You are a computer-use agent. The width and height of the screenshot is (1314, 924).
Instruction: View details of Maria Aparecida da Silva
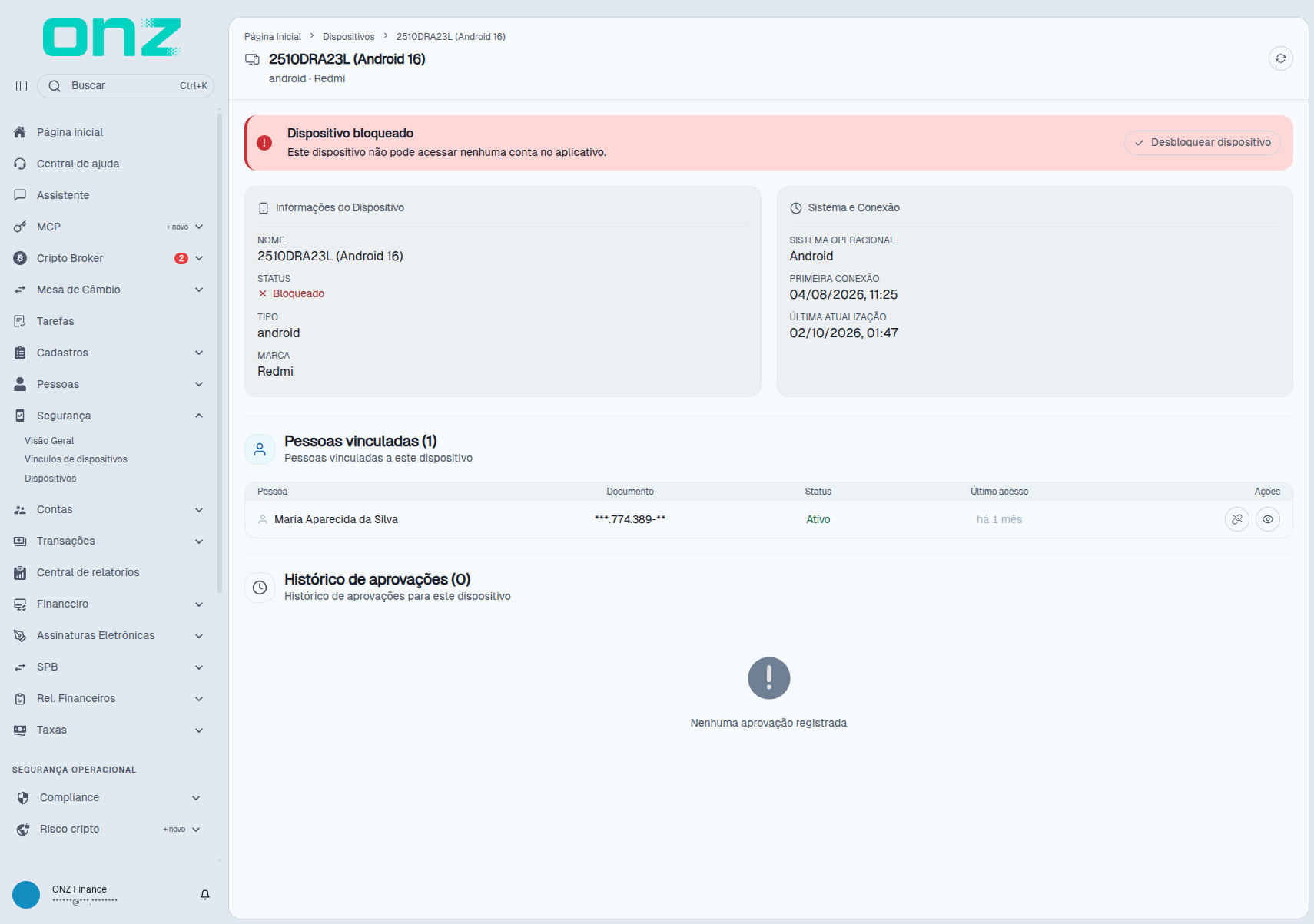pos(1268,519)
